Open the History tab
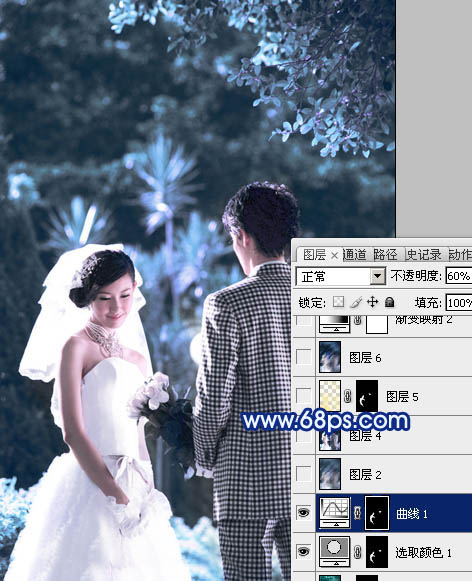 [424, 255]
